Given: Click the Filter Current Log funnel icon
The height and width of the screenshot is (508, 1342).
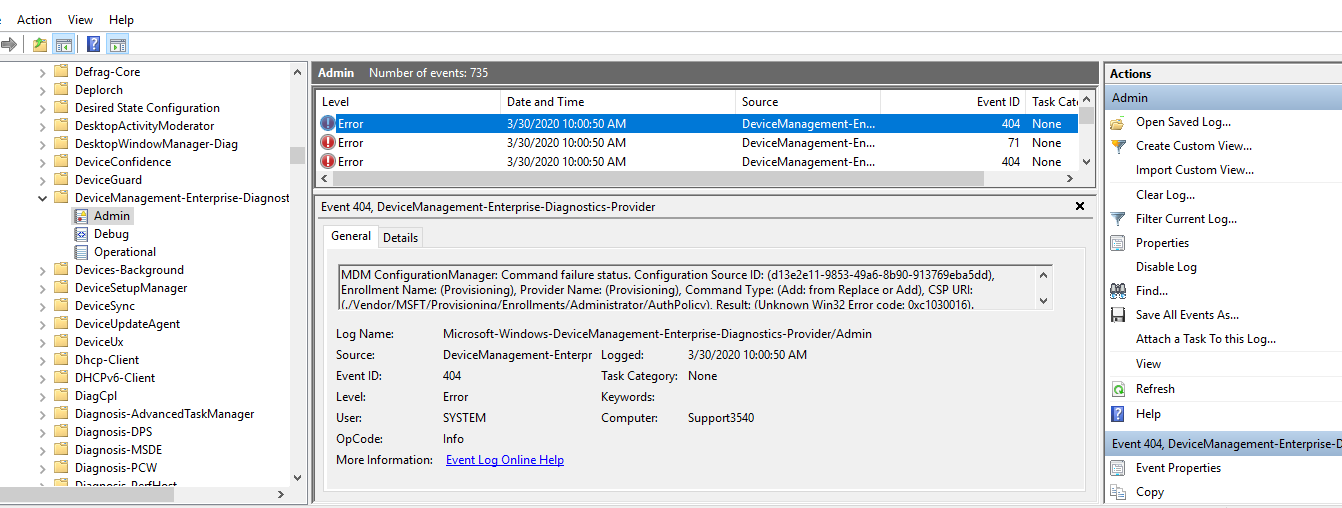Looking at the screenshot, I should (x=1118, y=219).
